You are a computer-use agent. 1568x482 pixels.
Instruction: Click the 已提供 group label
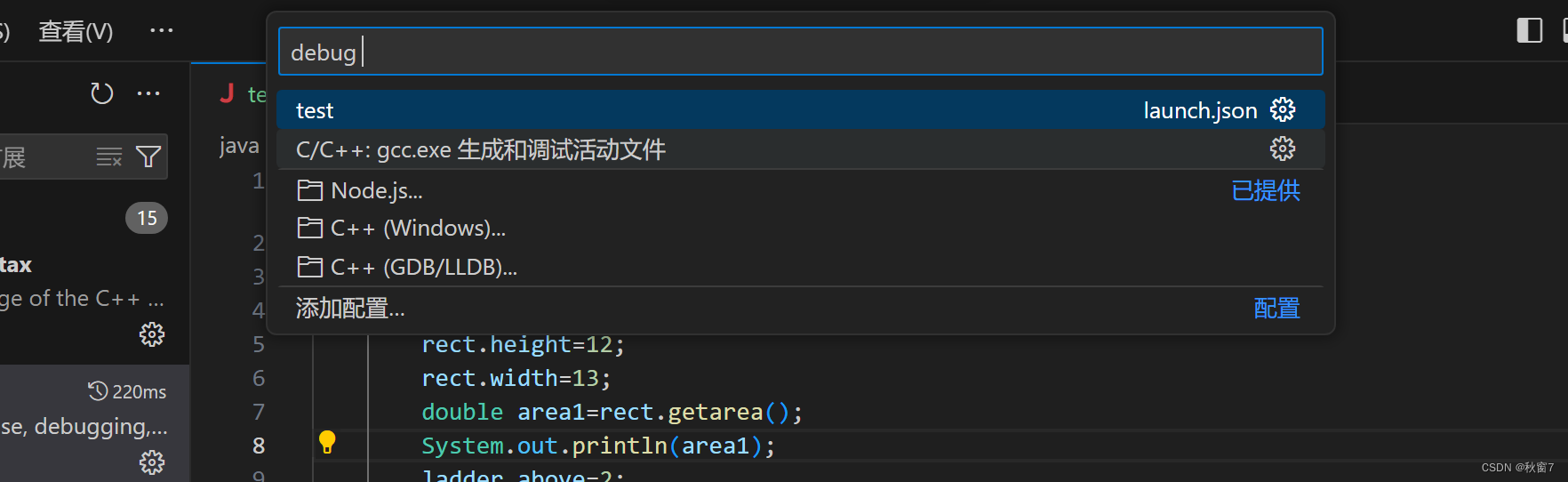click(1266, 190)
